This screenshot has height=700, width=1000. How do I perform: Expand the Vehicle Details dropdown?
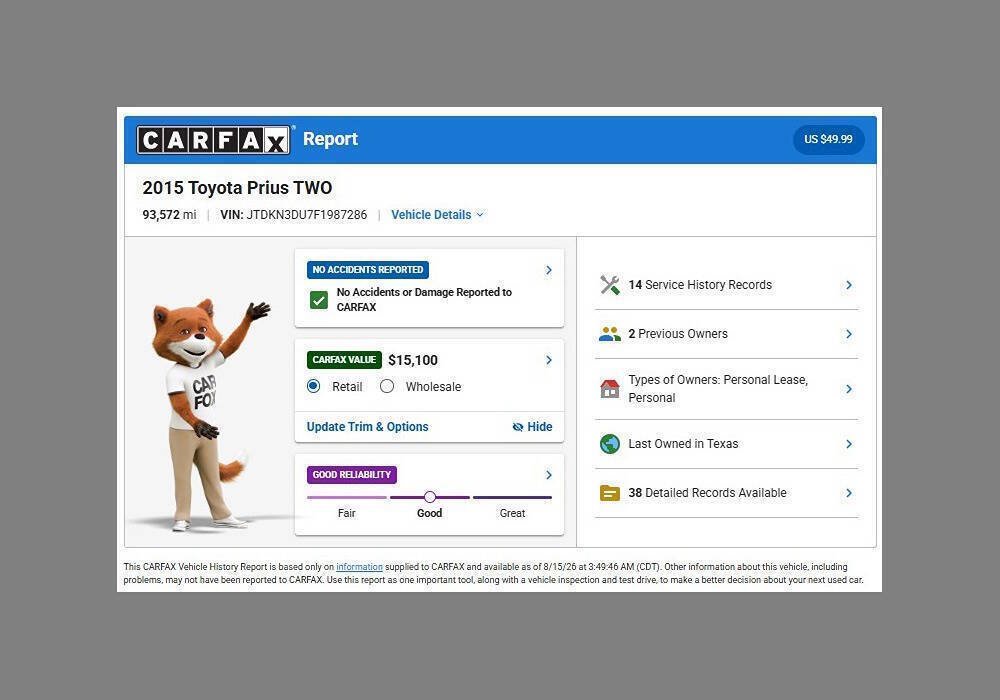click(x=438, y=215)
